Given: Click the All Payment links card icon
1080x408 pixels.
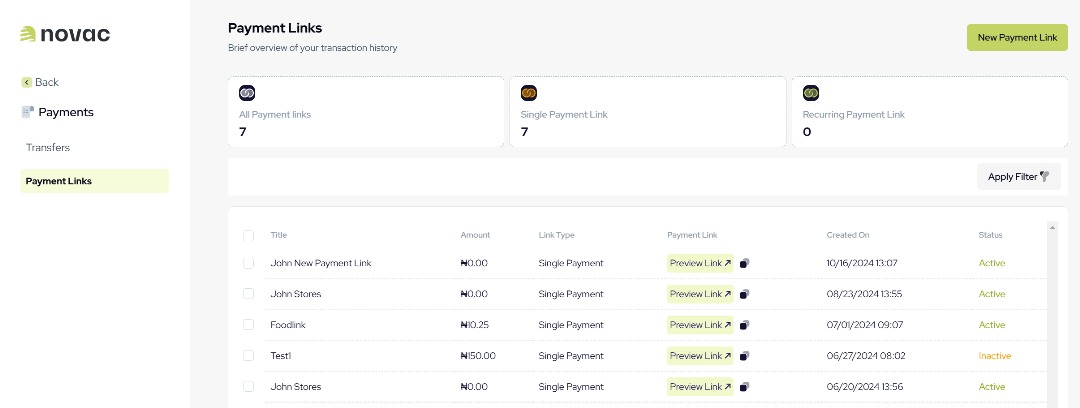Looking at the screenshot, I should tap(247, 93).
